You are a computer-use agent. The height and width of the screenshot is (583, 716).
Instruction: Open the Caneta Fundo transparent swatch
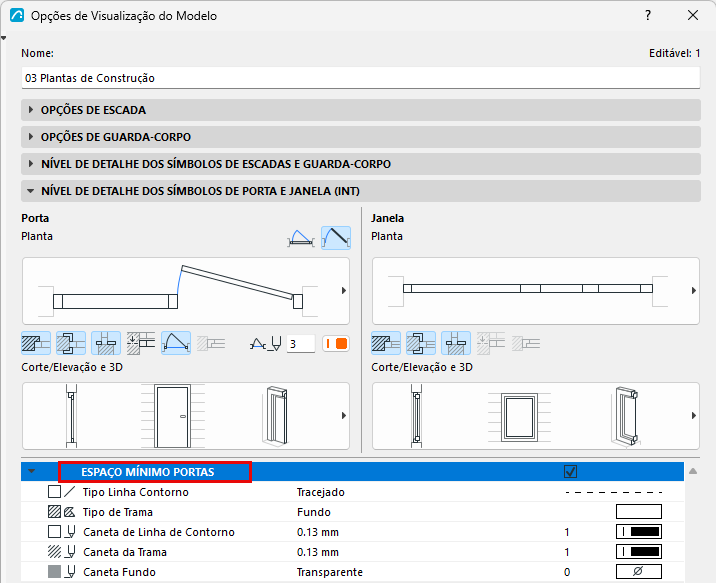[639, 572]
